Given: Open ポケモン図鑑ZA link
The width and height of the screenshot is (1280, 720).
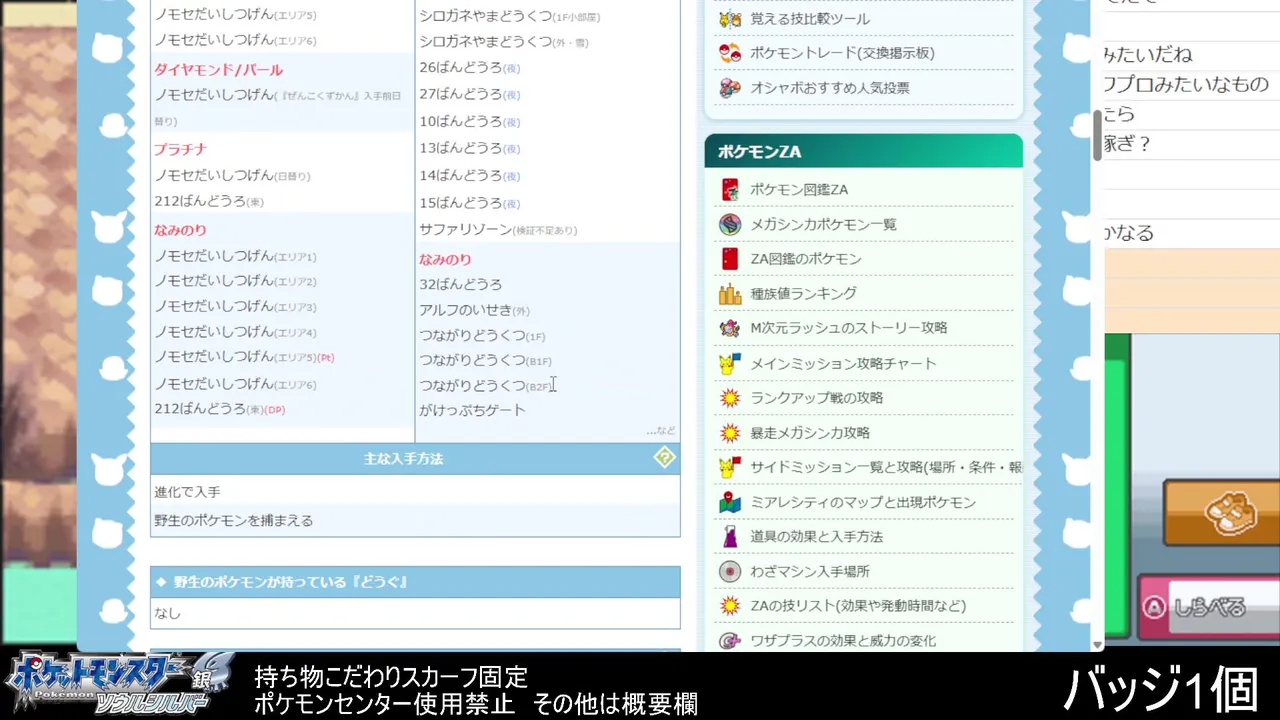Looking at the screenshot, I should tap(799, 190).
